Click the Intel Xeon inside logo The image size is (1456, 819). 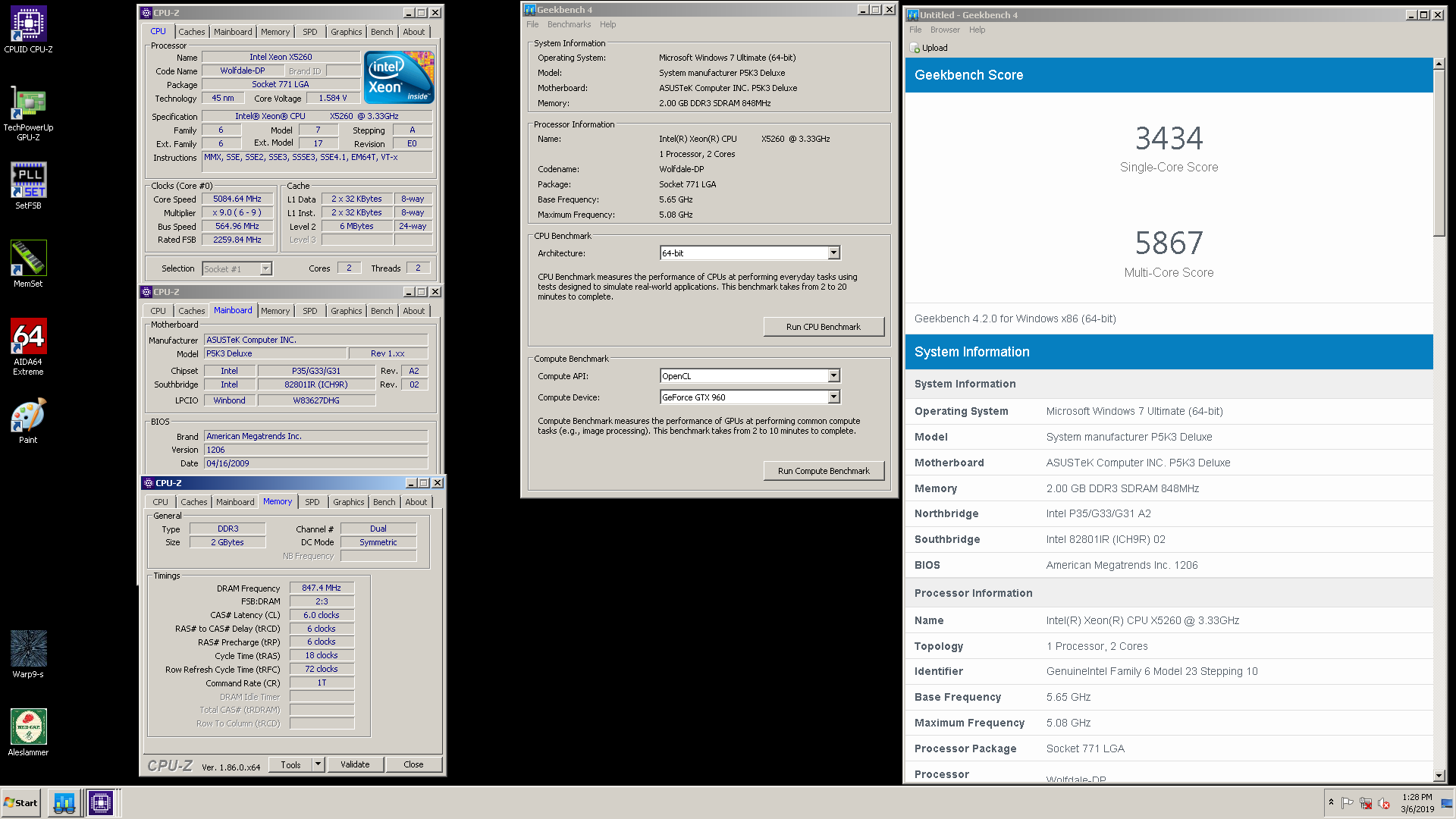399,77
